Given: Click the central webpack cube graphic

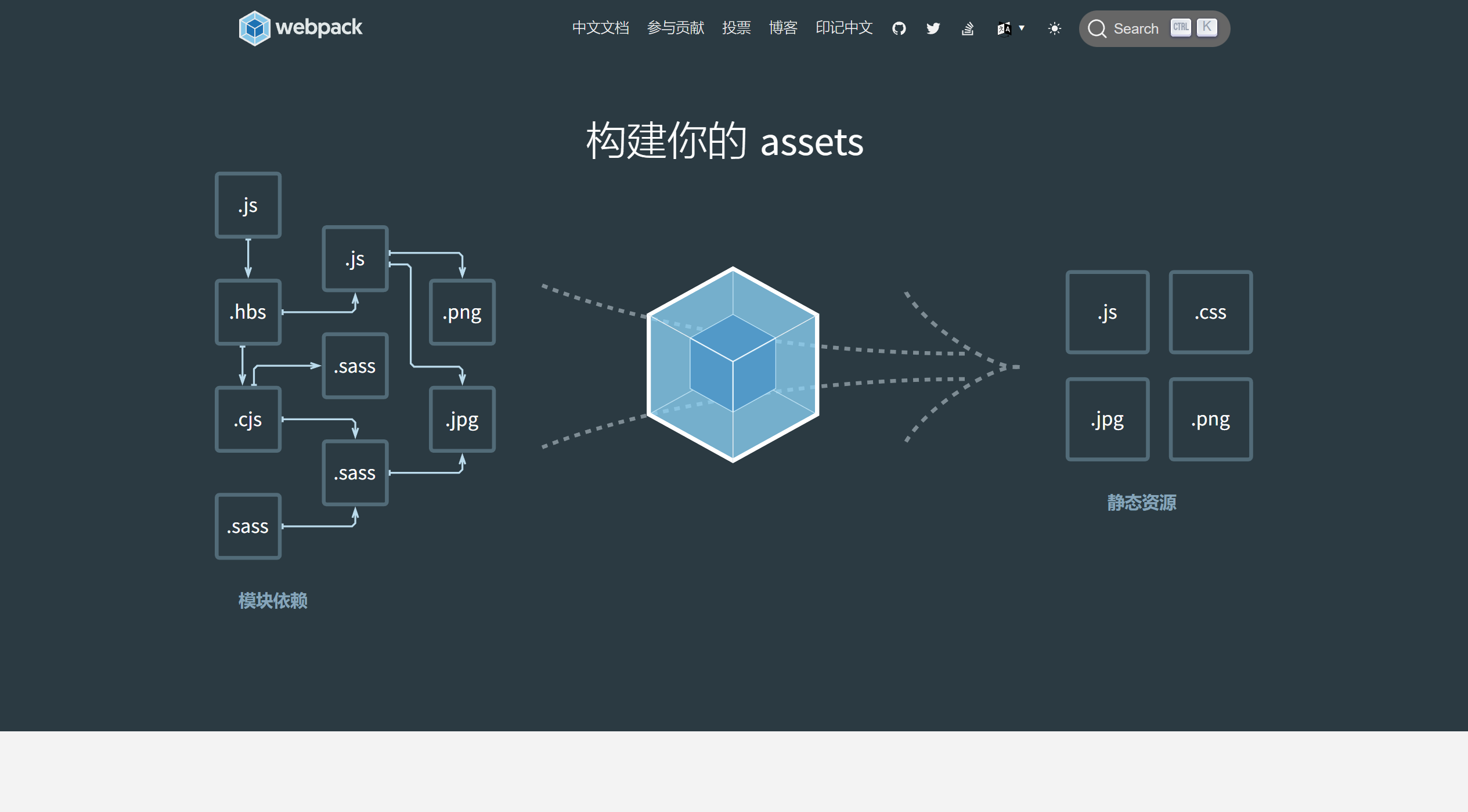Looking at the screenshot, I should pyautogui.click(x=733, y=365).
